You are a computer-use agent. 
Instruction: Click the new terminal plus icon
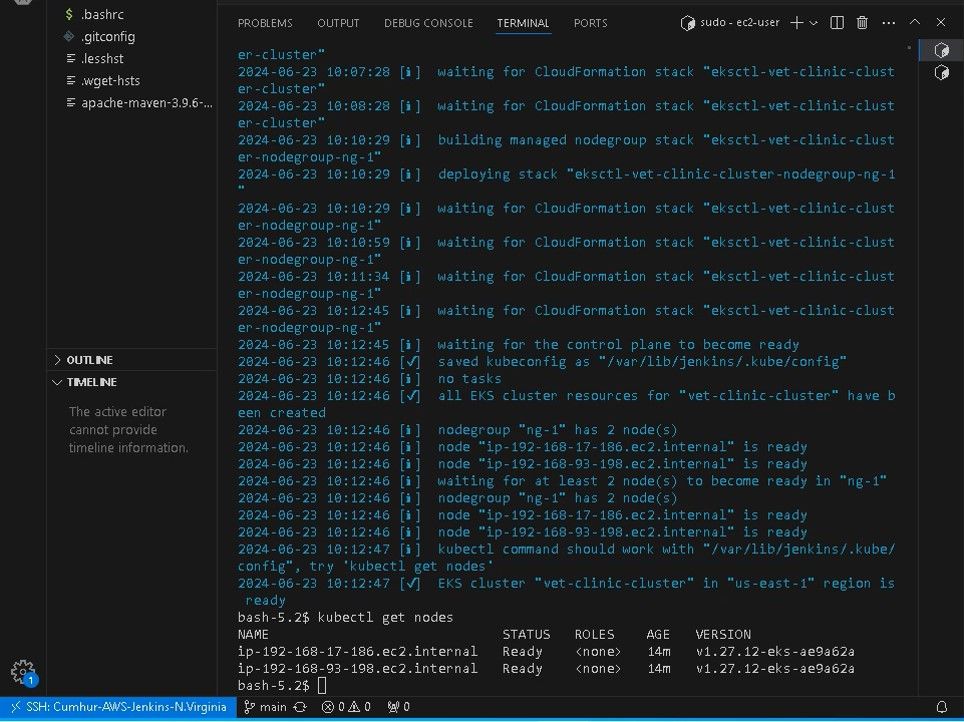(797, 23)
